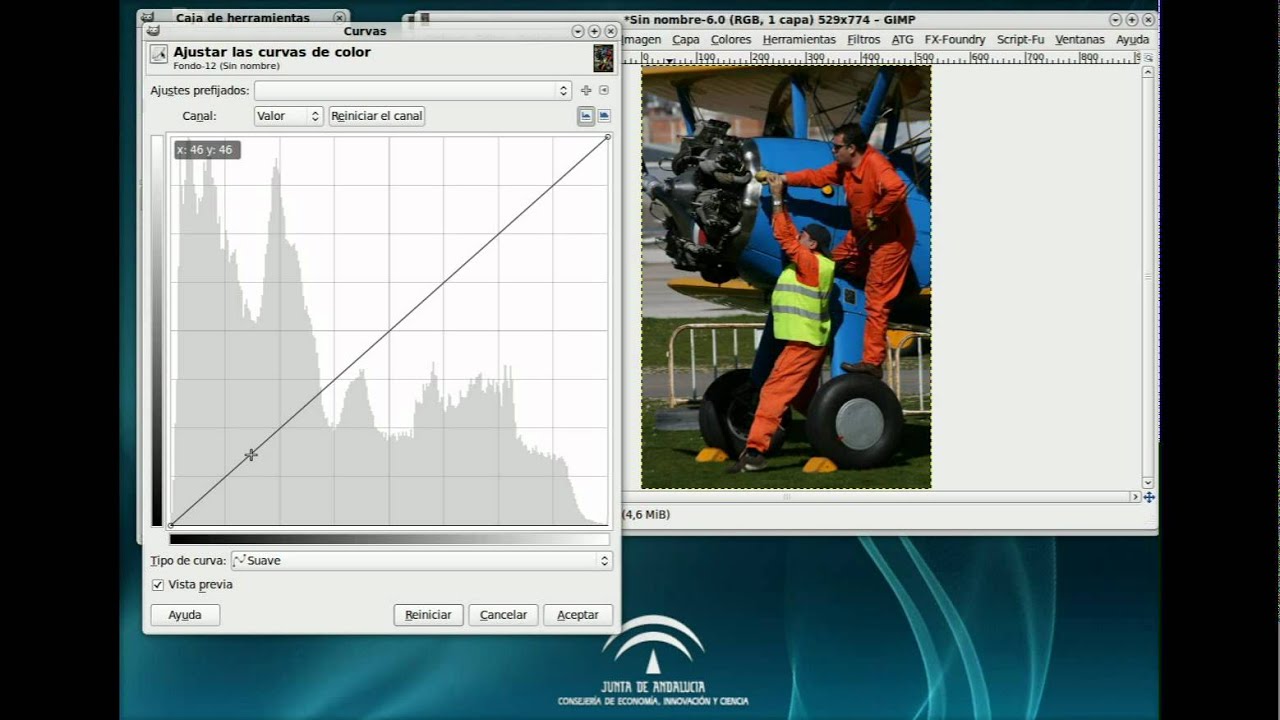Viewport: 1280px width, 720px height.
Task: Click the Reiniciar button
Action: (428, 615)
